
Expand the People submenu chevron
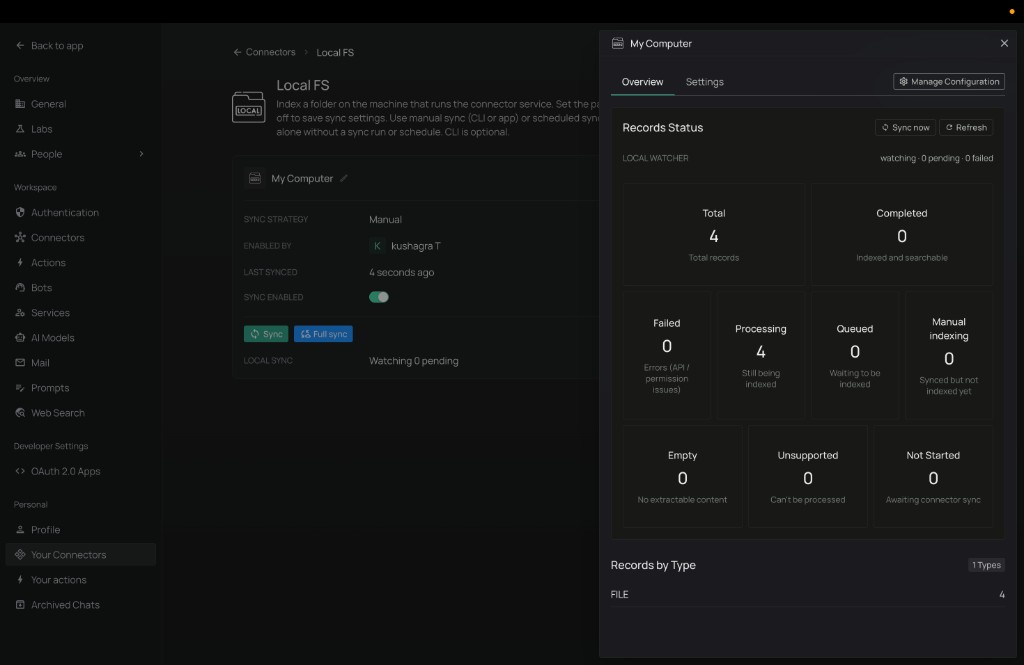click(141, 154)
